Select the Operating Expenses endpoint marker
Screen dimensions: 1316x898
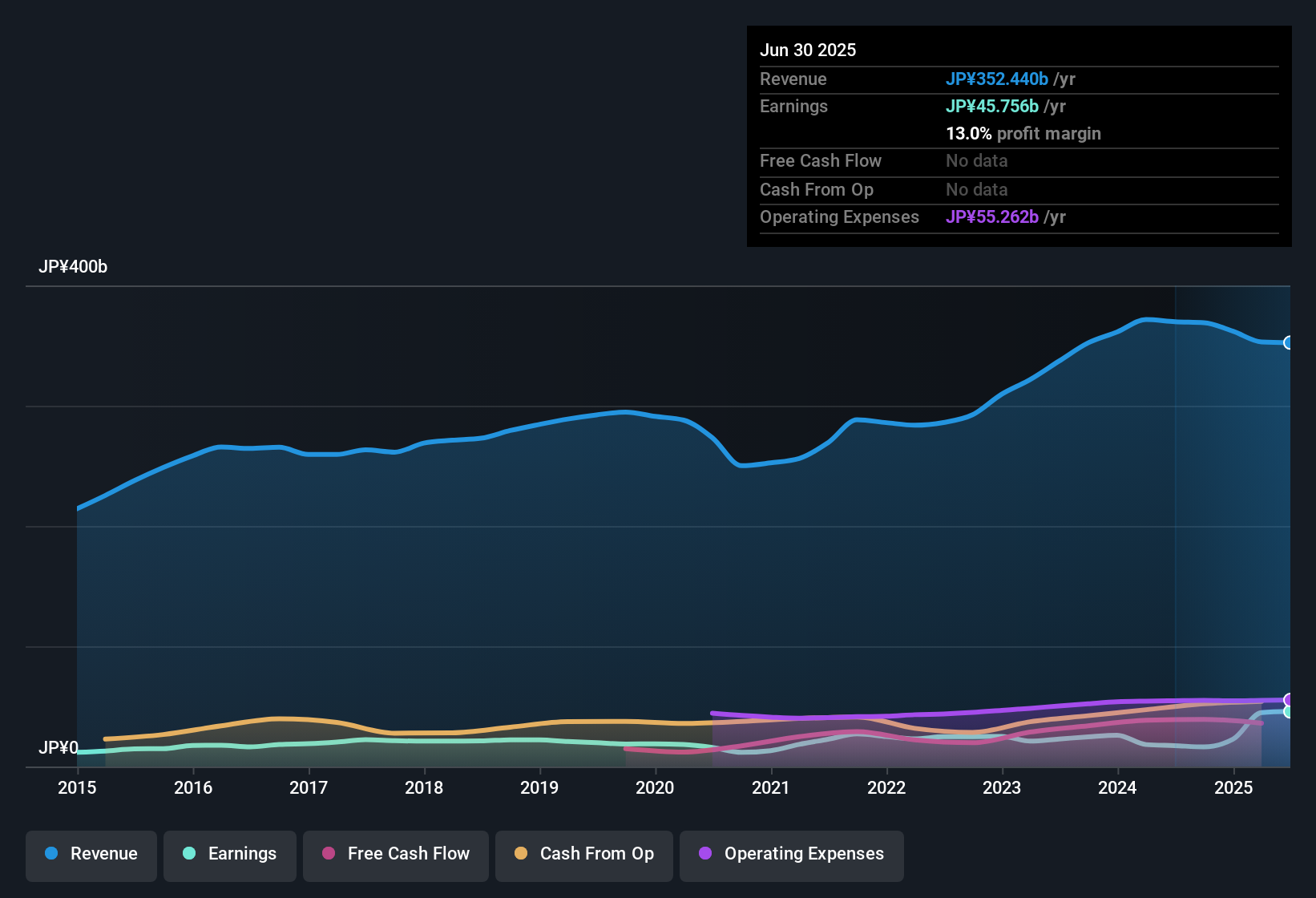coord(1289,698)
